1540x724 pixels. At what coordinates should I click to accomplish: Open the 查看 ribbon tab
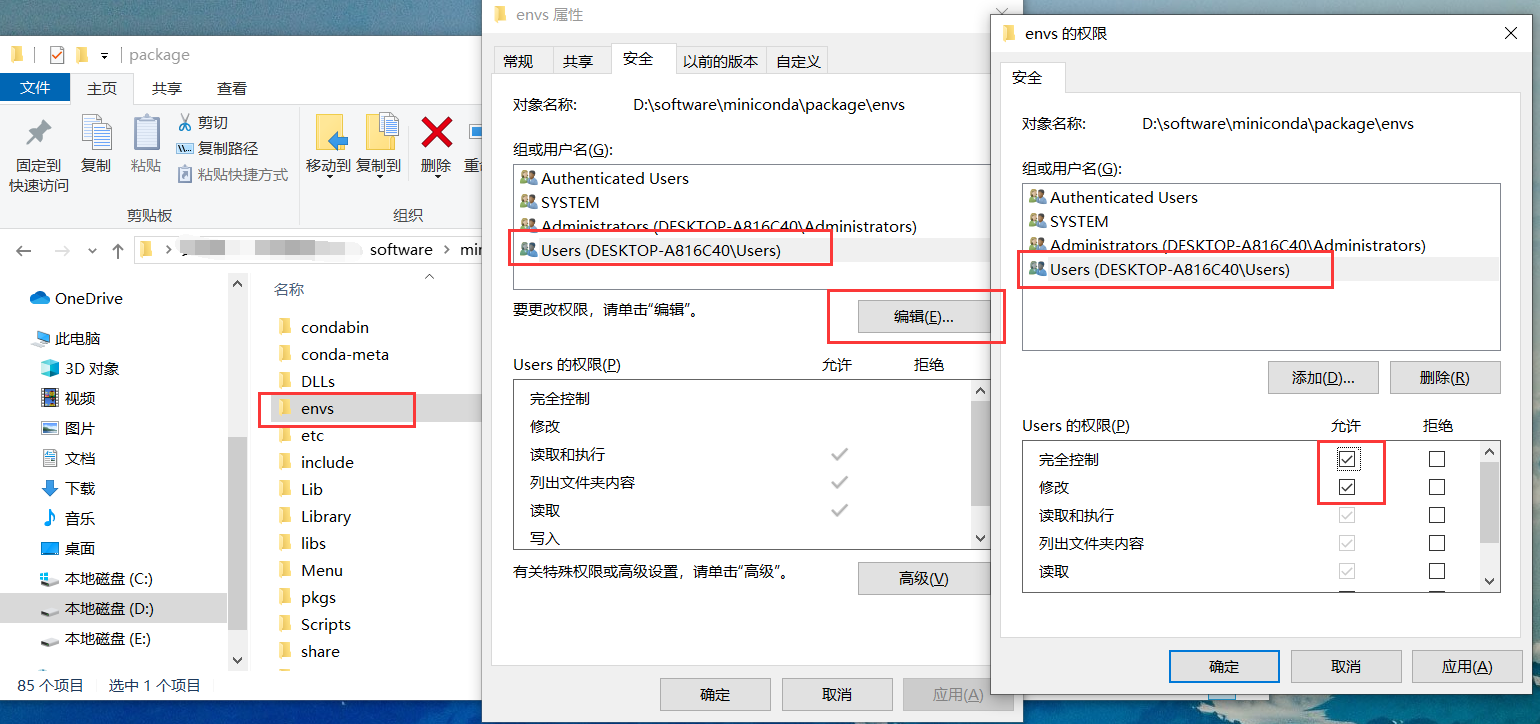[x=232, y=88]
